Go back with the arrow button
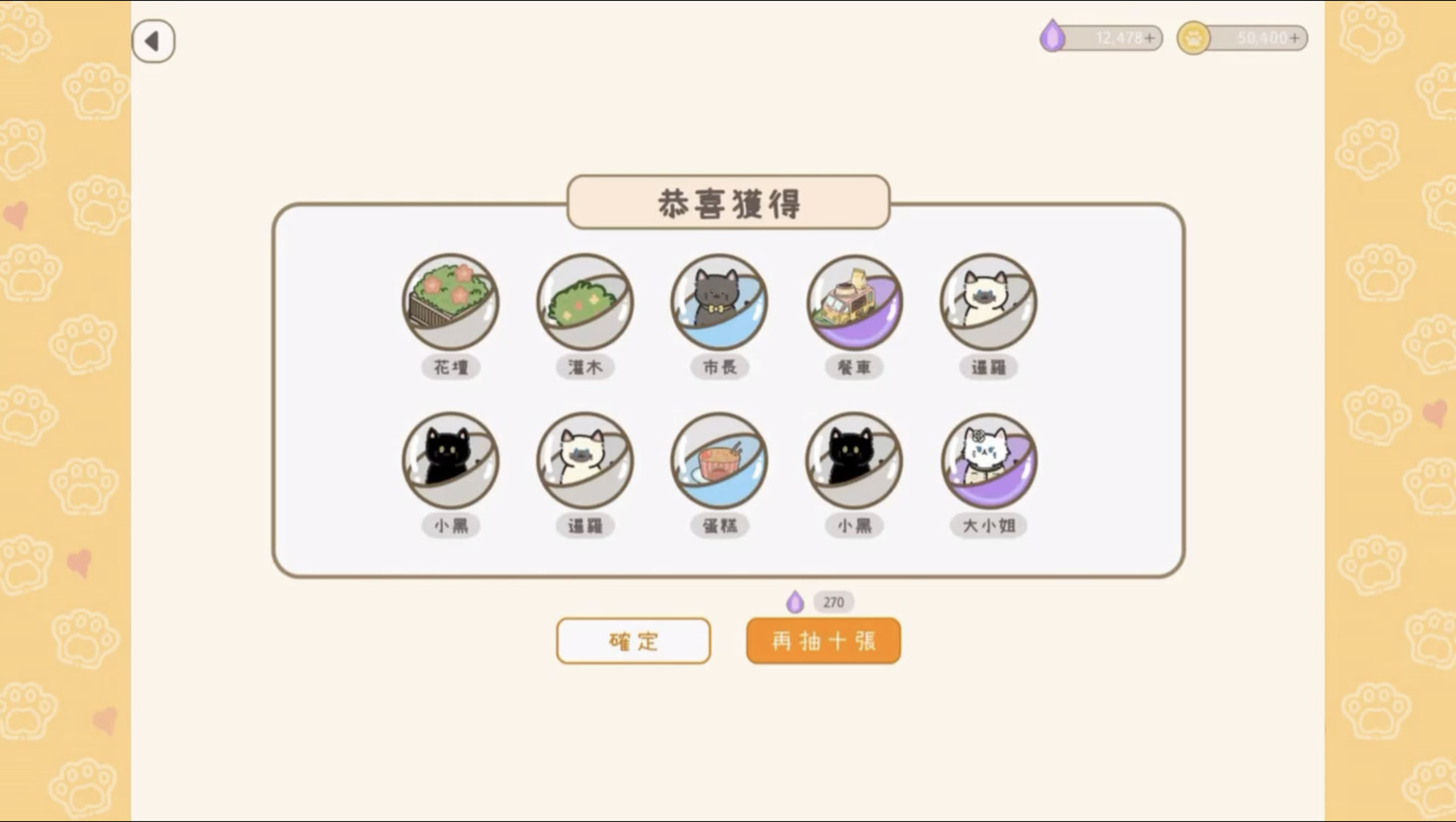 coord(153,41)
